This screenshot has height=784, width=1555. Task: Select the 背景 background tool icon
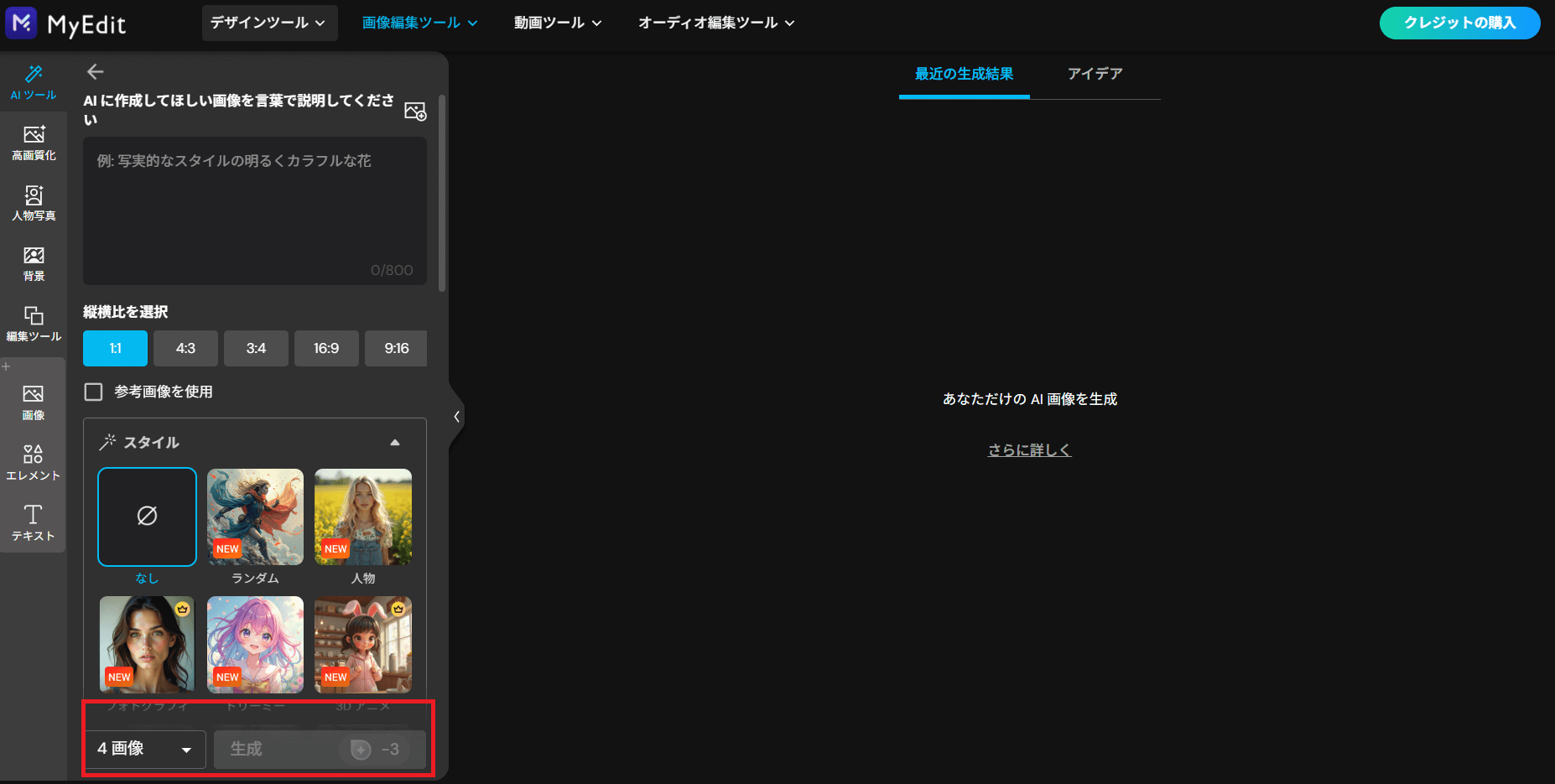point(34,263)
